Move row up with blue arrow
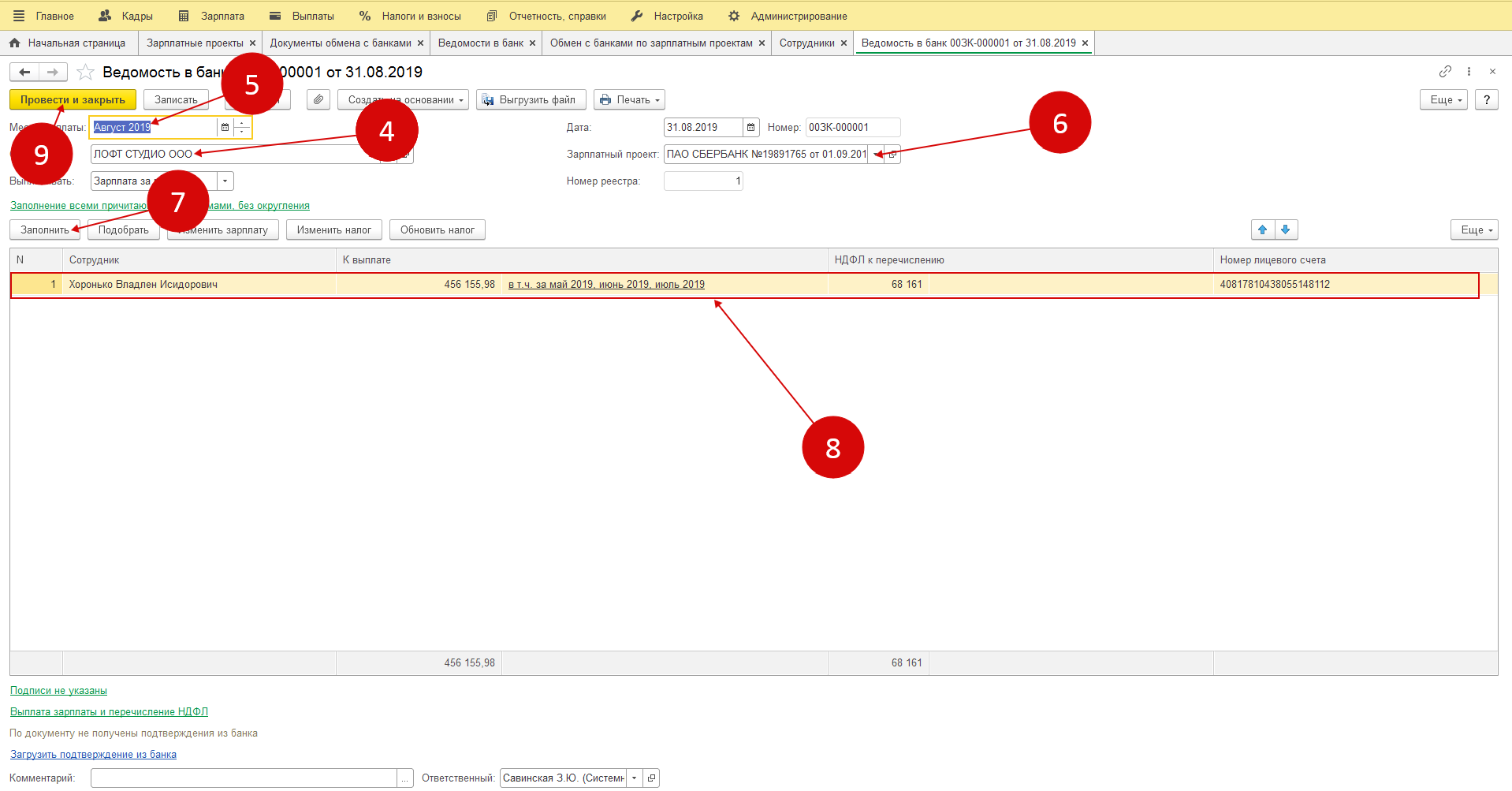Image resolution: width=1512 pixels, height=791 pixels. pos(1263,229)
